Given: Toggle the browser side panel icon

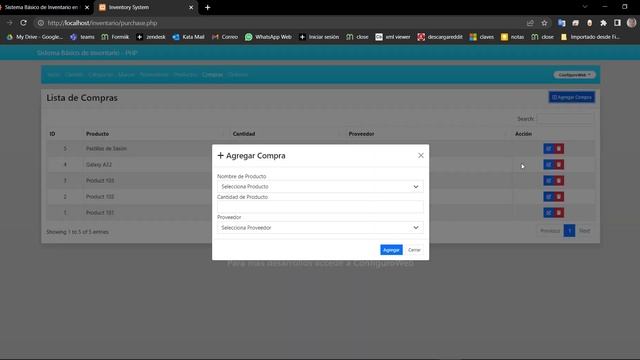Looking at the screenshot, I should coord(617,23).
